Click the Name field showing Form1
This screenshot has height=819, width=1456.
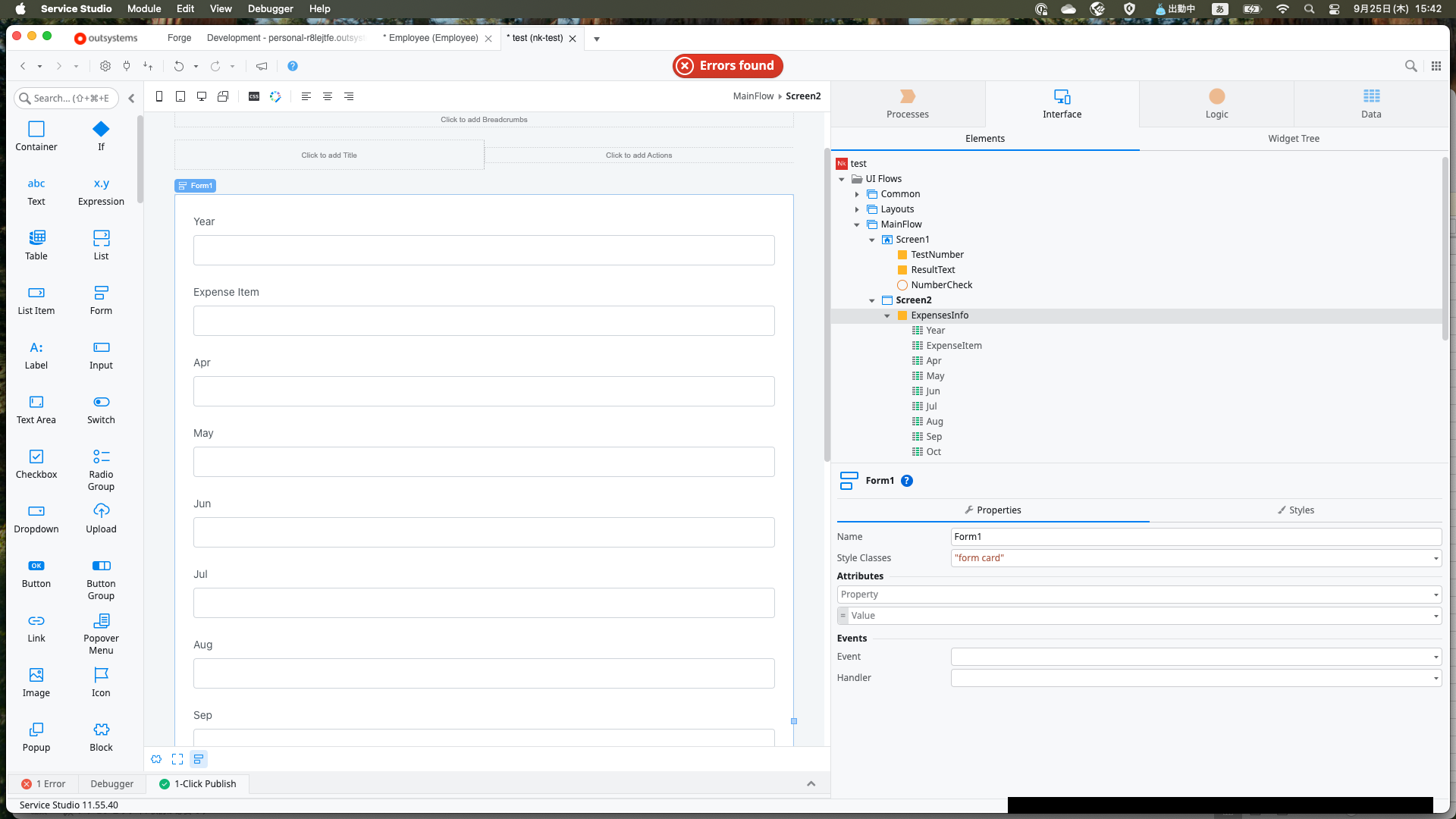[x=1195, y=536]
